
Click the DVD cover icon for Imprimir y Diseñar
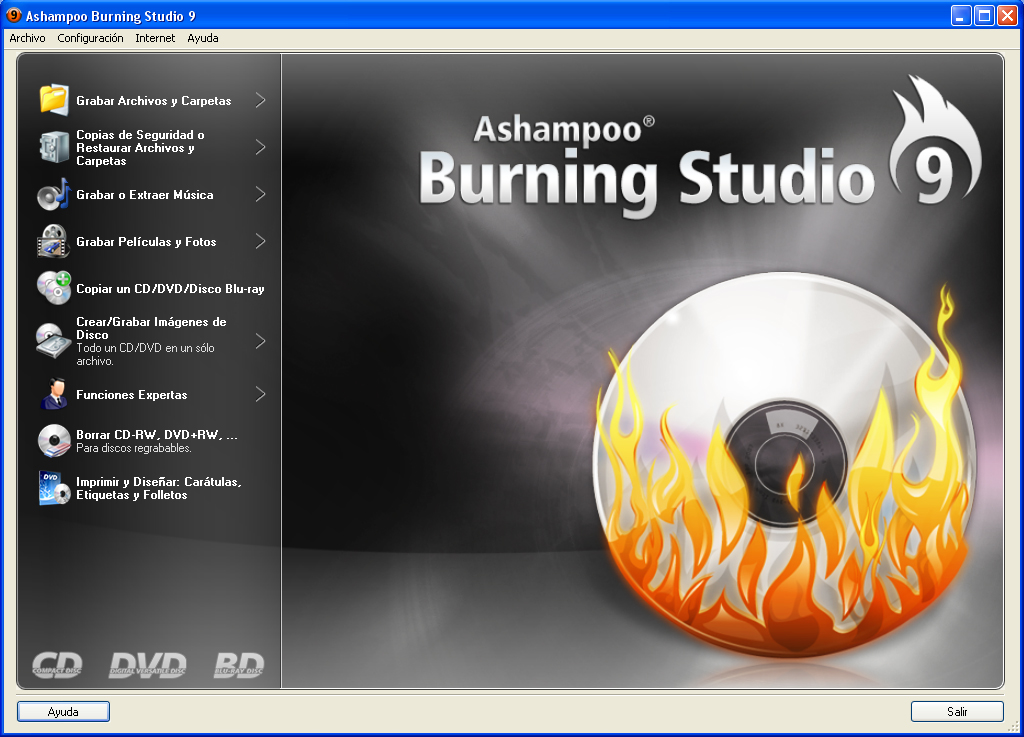(x=54, y=488)
